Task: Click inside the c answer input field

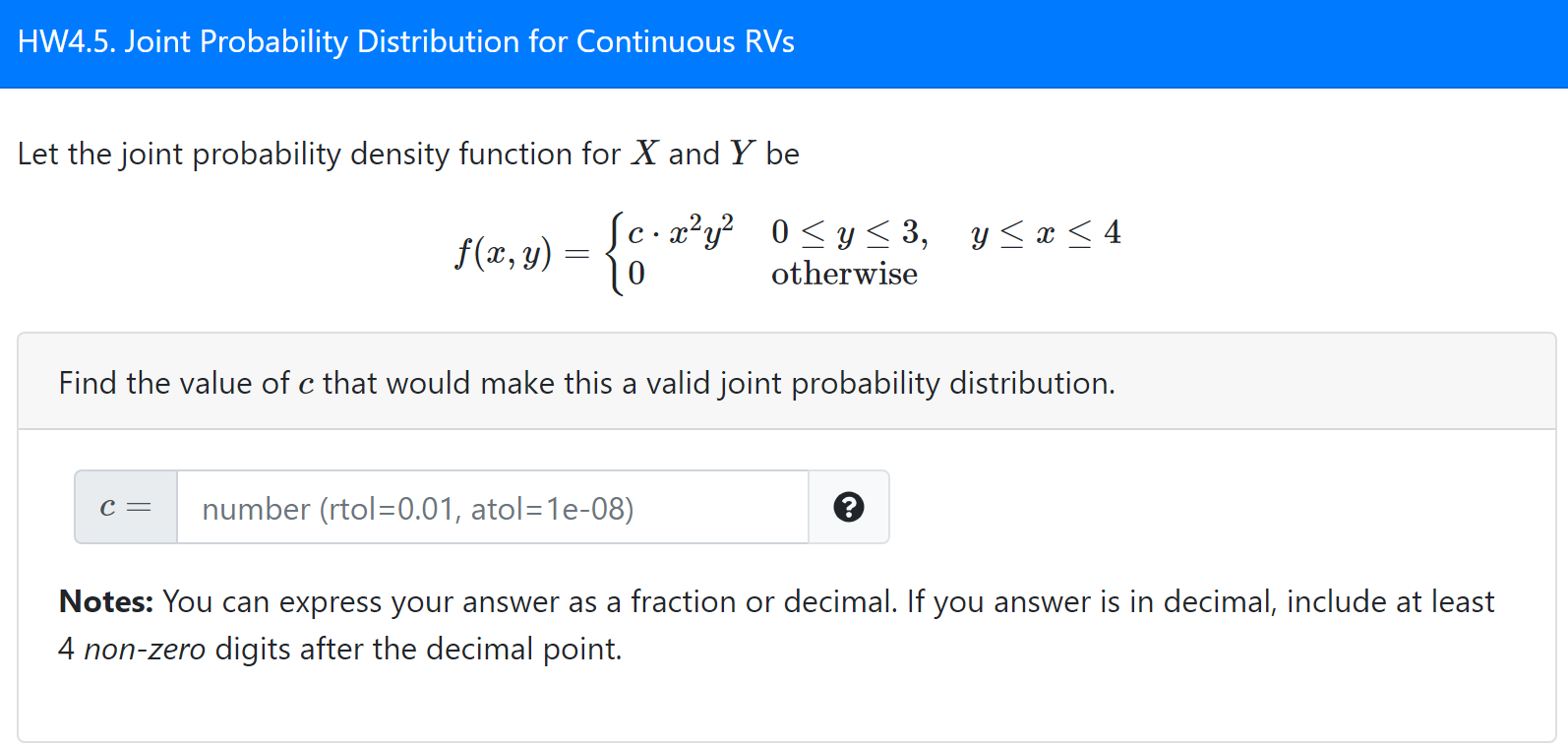Action: (x=492, y=507)
